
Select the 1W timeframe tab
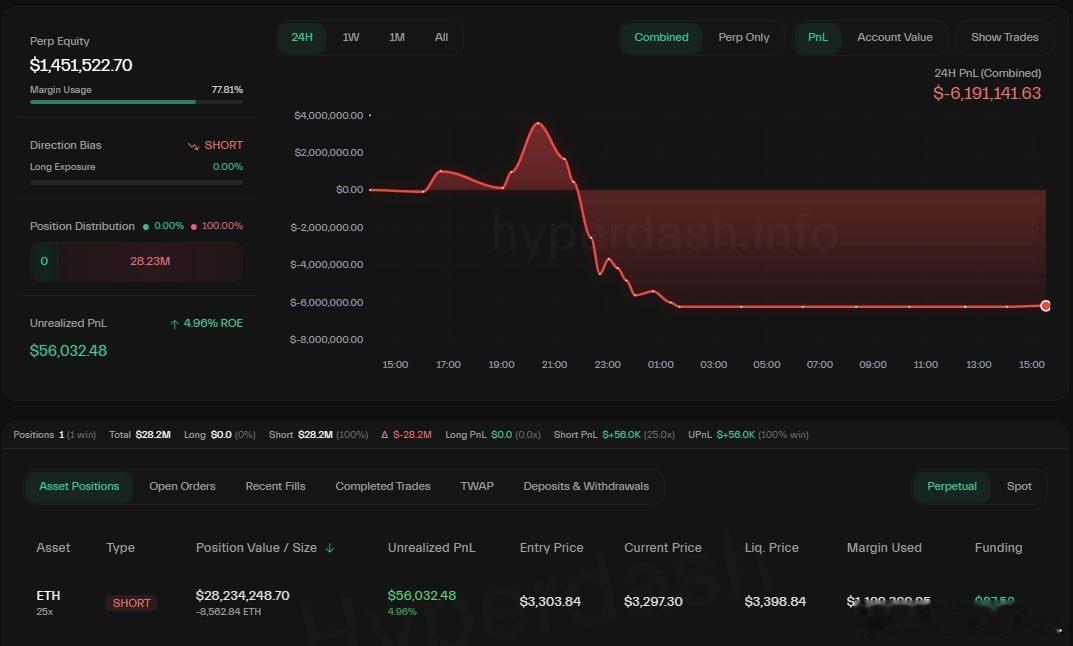tap(351, 37)
